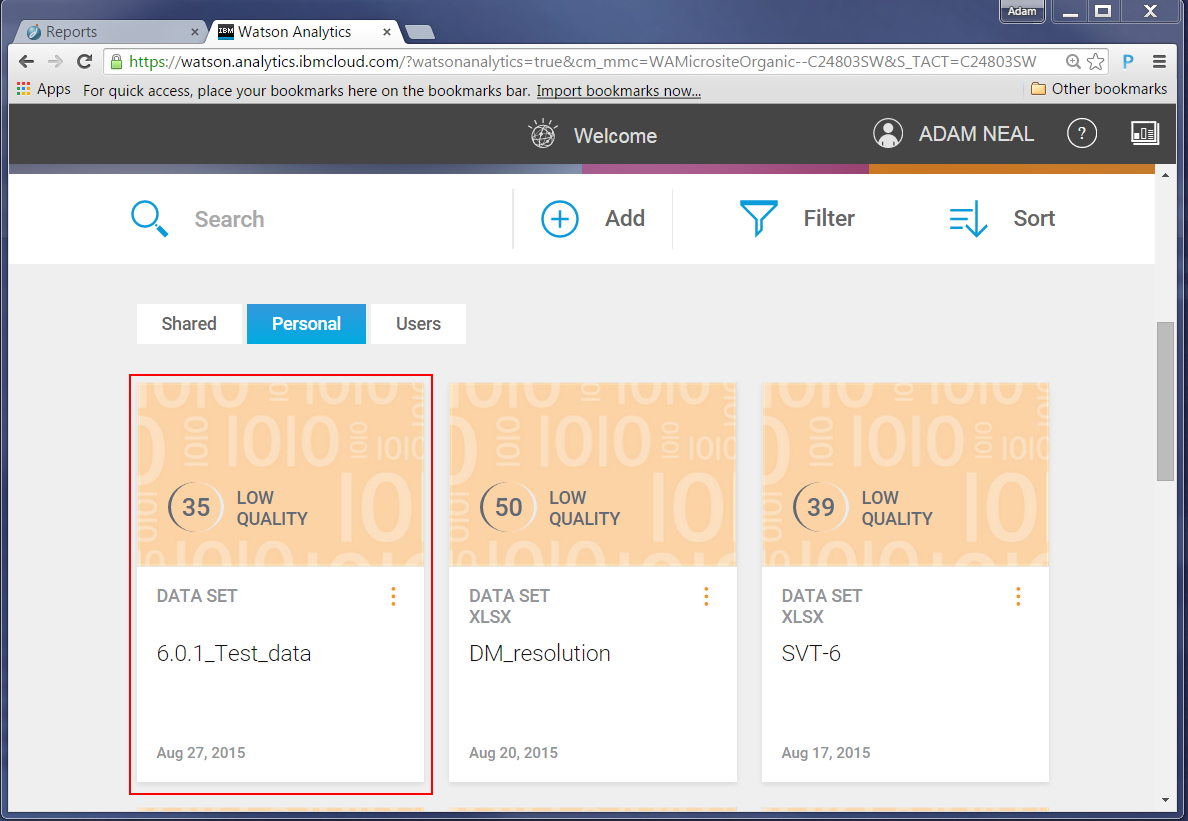Click the Aug 20, 2015 date
The height and width of the screenshot is (821, 1188).
(513, 753)
